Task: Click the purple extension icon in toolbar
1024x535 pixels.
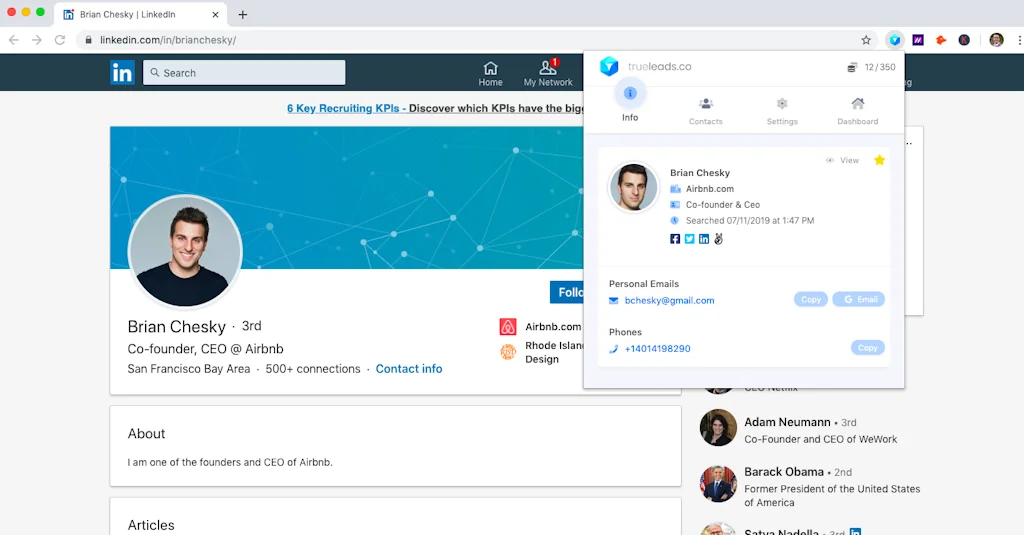Action: [918, 40]
